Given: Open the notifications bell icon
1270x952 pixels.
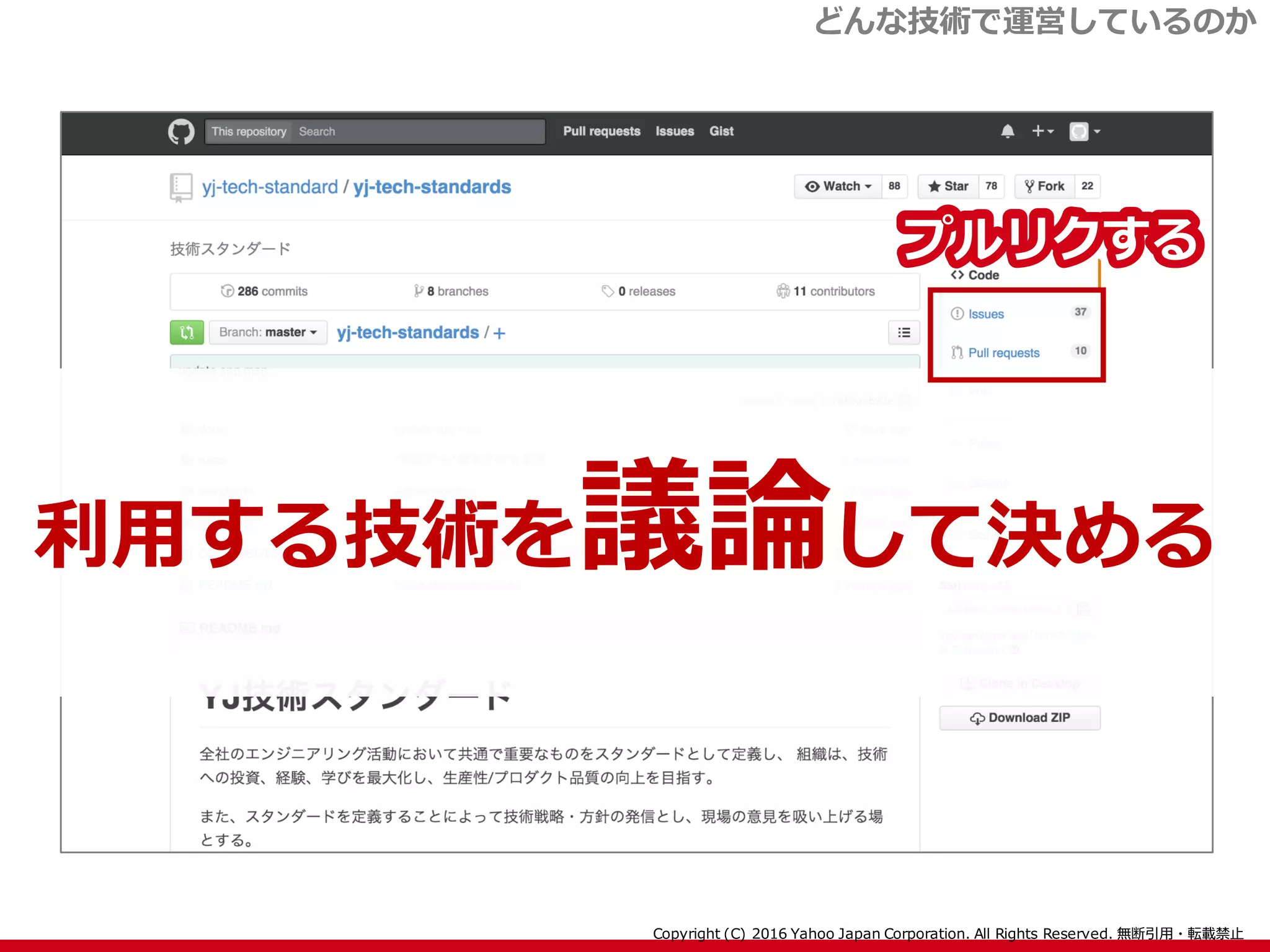Looking at the screenshot, I should tap(1008, 131).
